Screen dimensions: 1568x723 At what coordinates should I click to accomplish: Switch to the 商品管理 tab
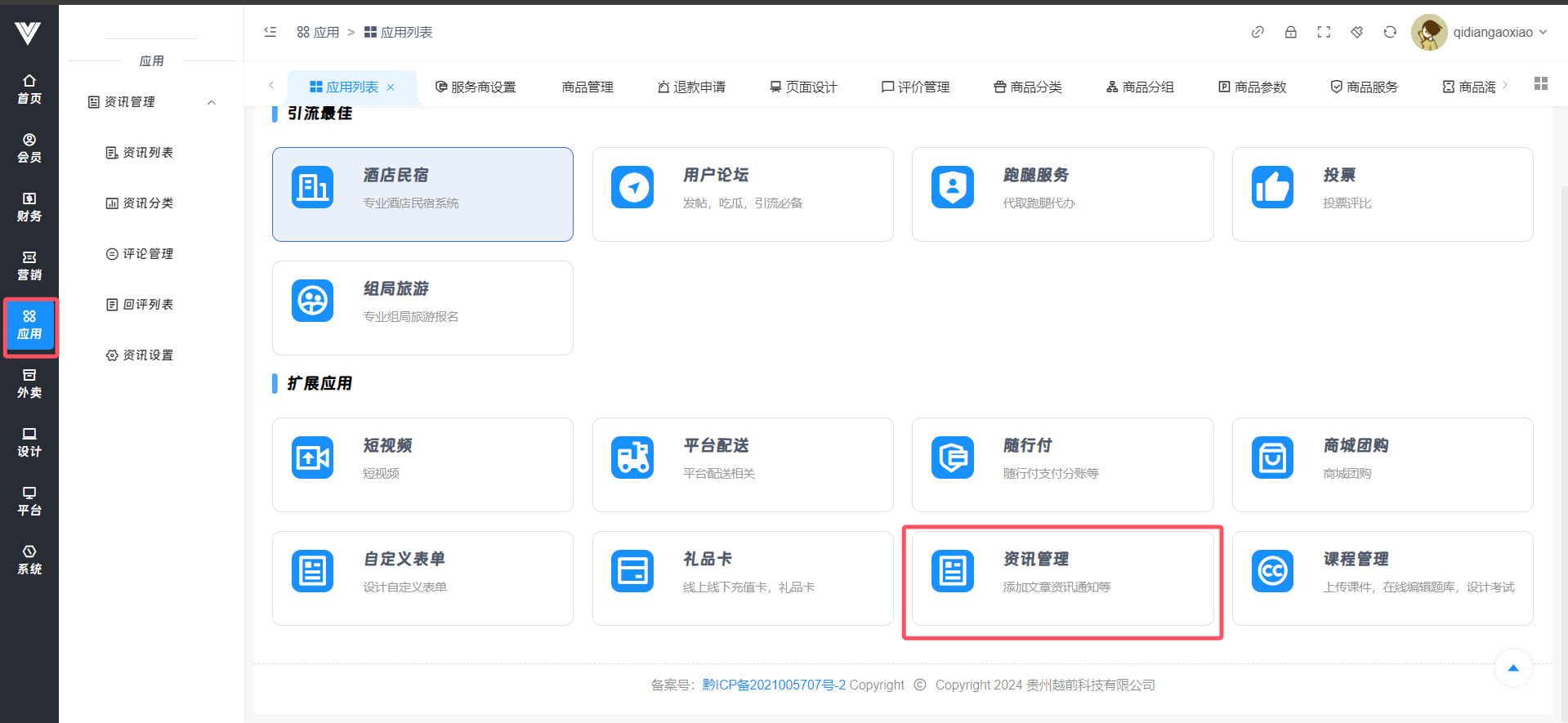[x=587, y=87]
